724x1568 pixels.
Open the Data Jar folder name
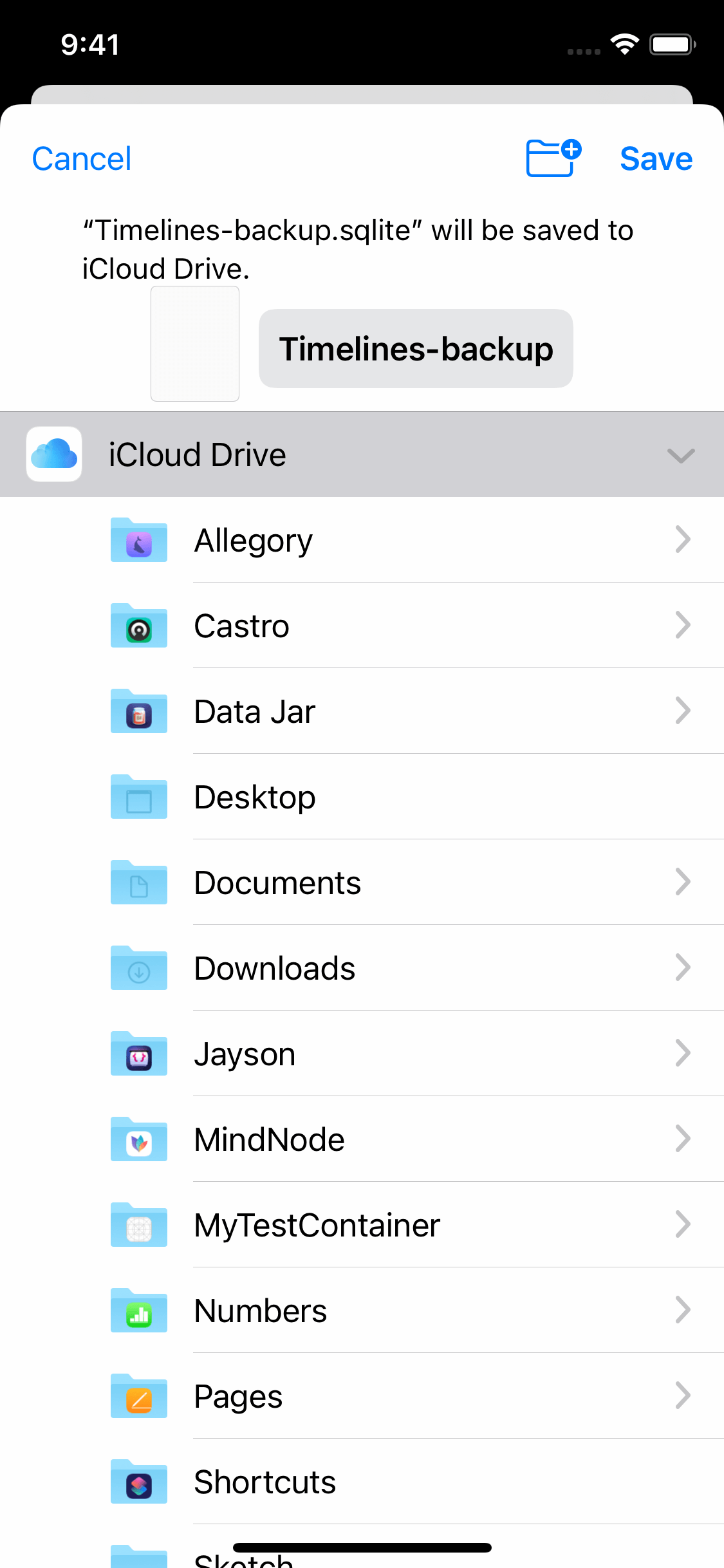click(x=255, y=712)
